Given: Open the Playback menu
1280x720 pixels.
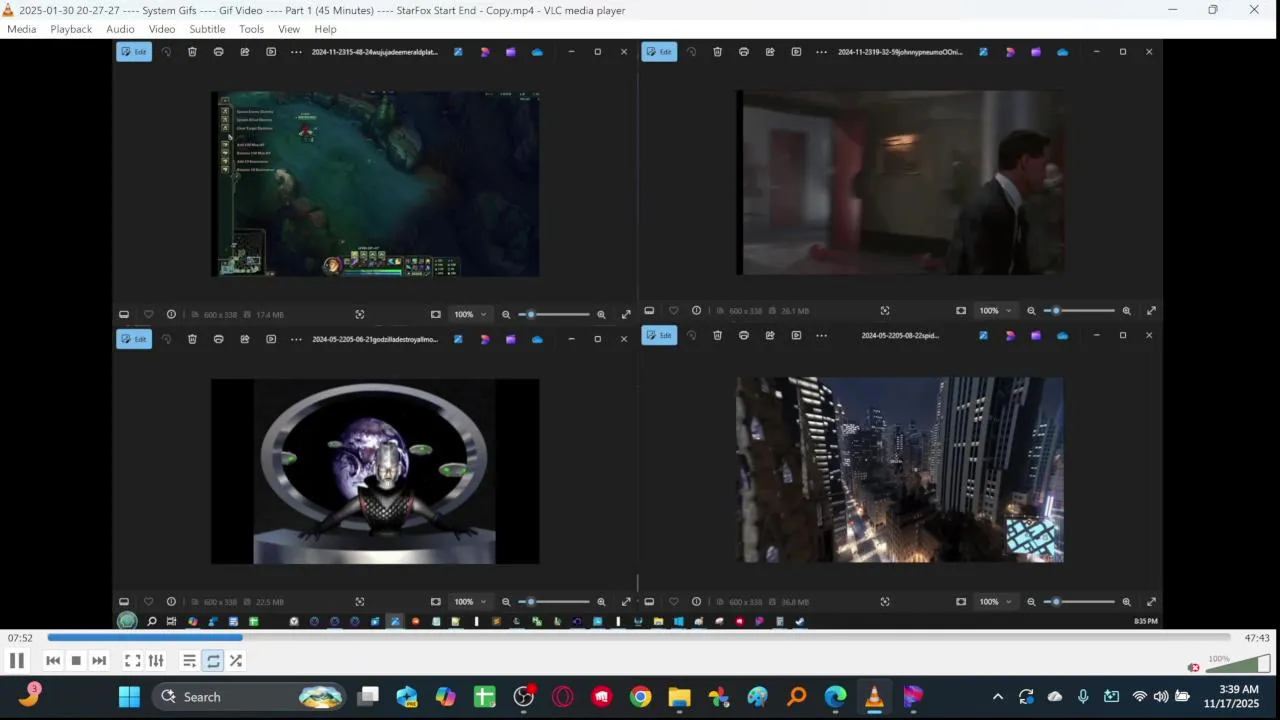Looking at the screenshot, I should click(71, 29).
